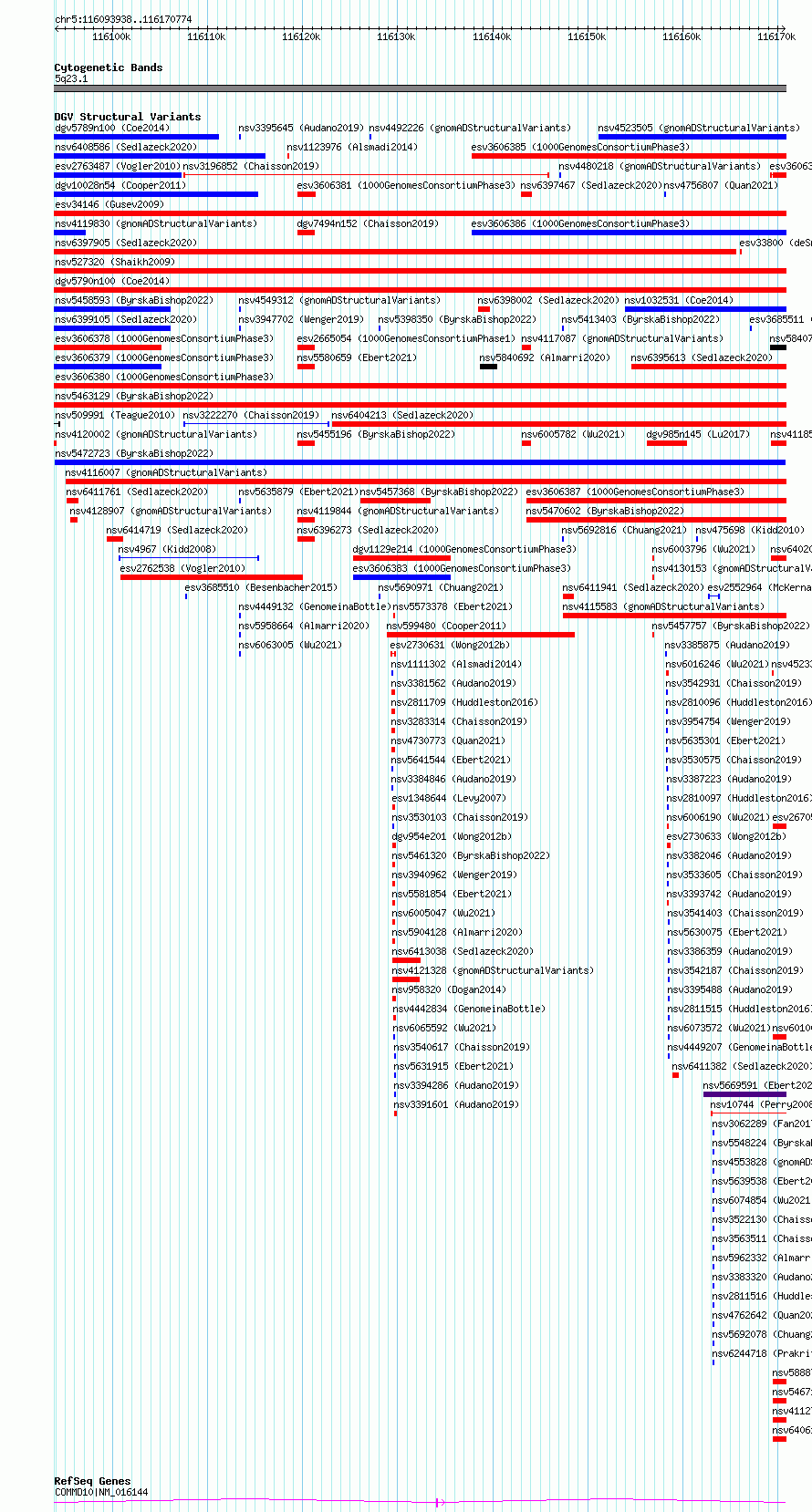Open variant nsv5458593 (ByrskaBishop2022)
The height and width of the screenshot is (1512, 812).
pyautogui.click(x=134, y=300)
